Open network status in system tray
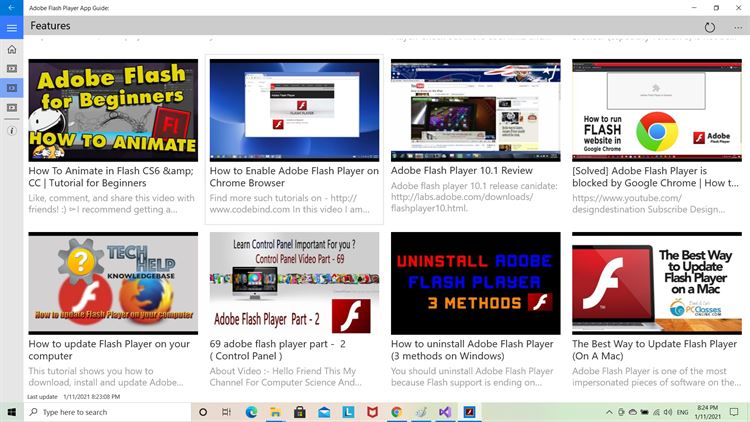 pos(656,412)
